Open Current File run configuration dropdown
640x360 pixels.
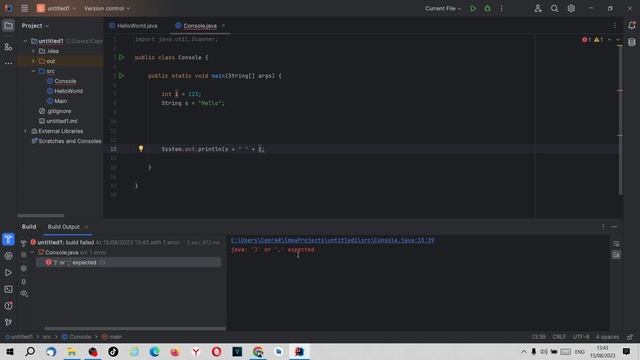(443, 8)
